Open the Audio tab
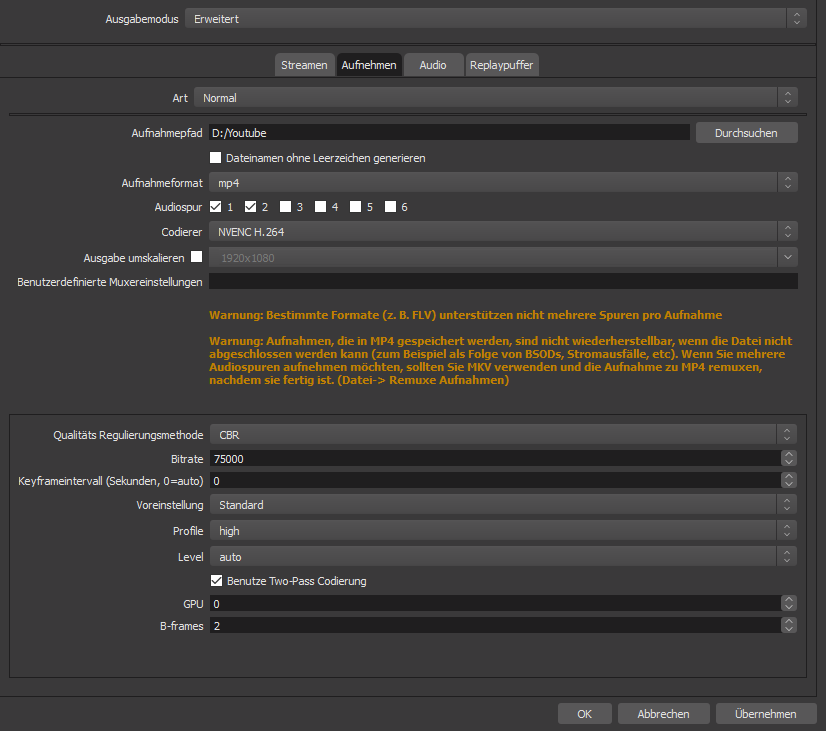826x731 pixels. pyautogui.click(x=433, y=65)
